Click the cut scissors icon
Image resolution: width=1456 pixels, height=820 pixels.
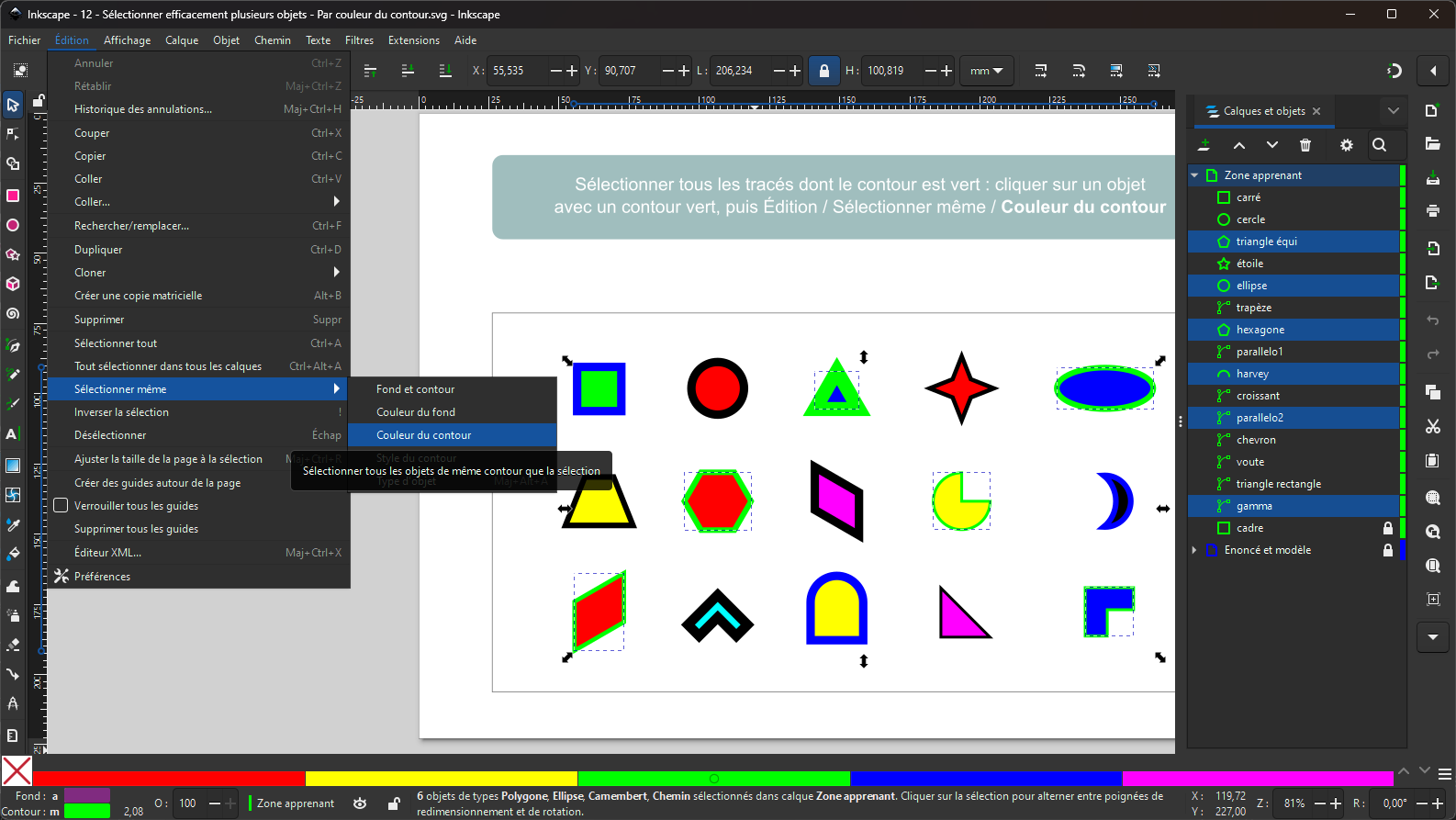point(1433,426)
